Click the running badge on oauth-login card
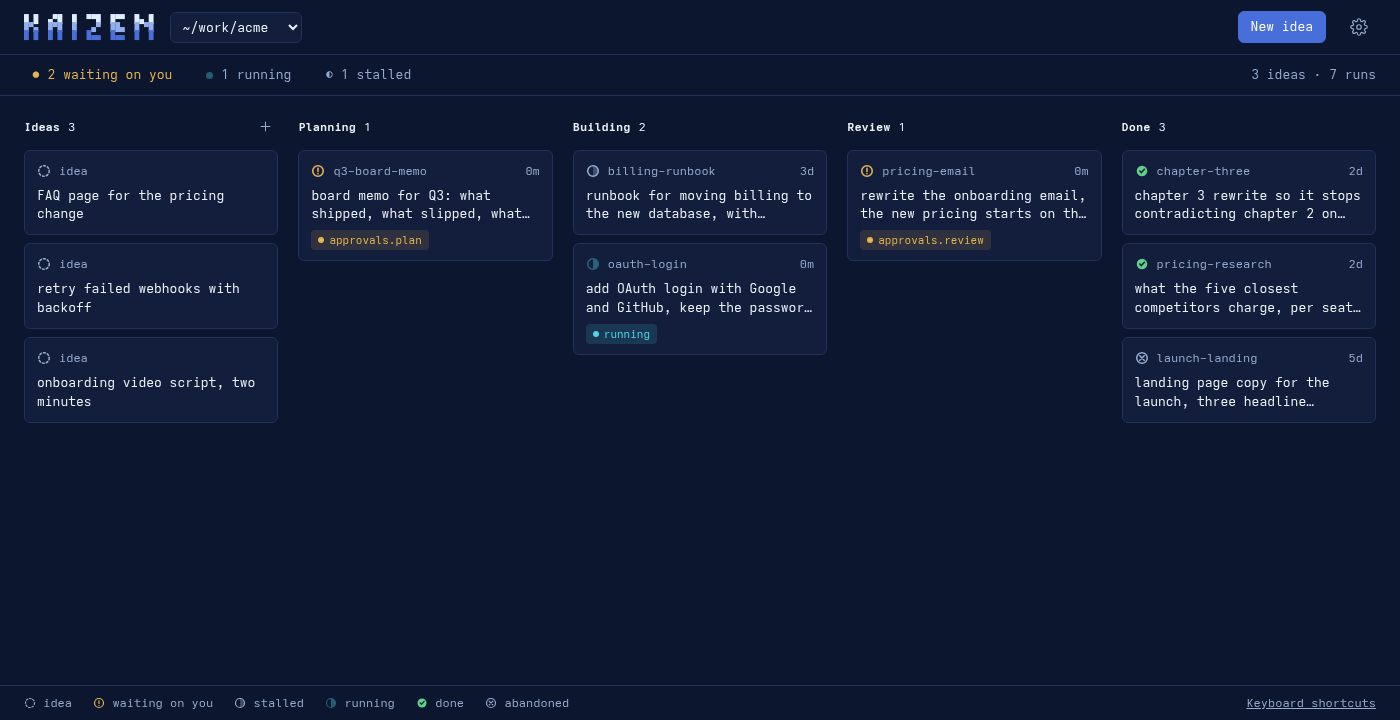Image resolution: width=1400 pixels, height=720 pixels. [x=621, y=334]
